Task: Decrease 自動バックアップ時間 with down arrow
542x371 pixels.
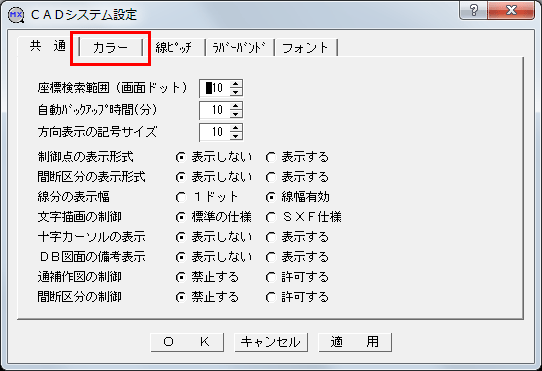Action: [236, 114]
